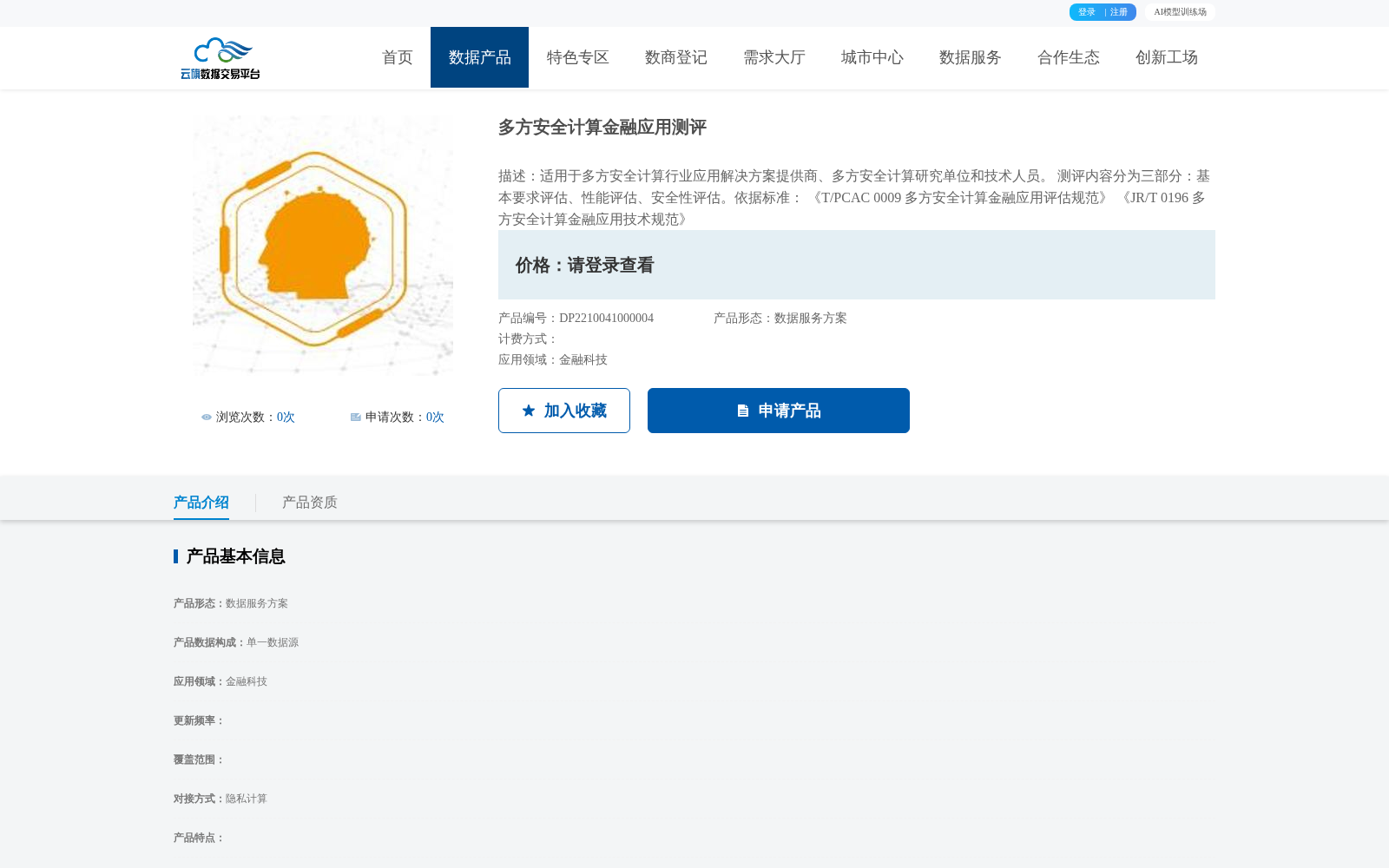This screenshot has width=1389, height=868.
Task: Open the AI模型训练场 button
Action: click(x=1180, y=12)
